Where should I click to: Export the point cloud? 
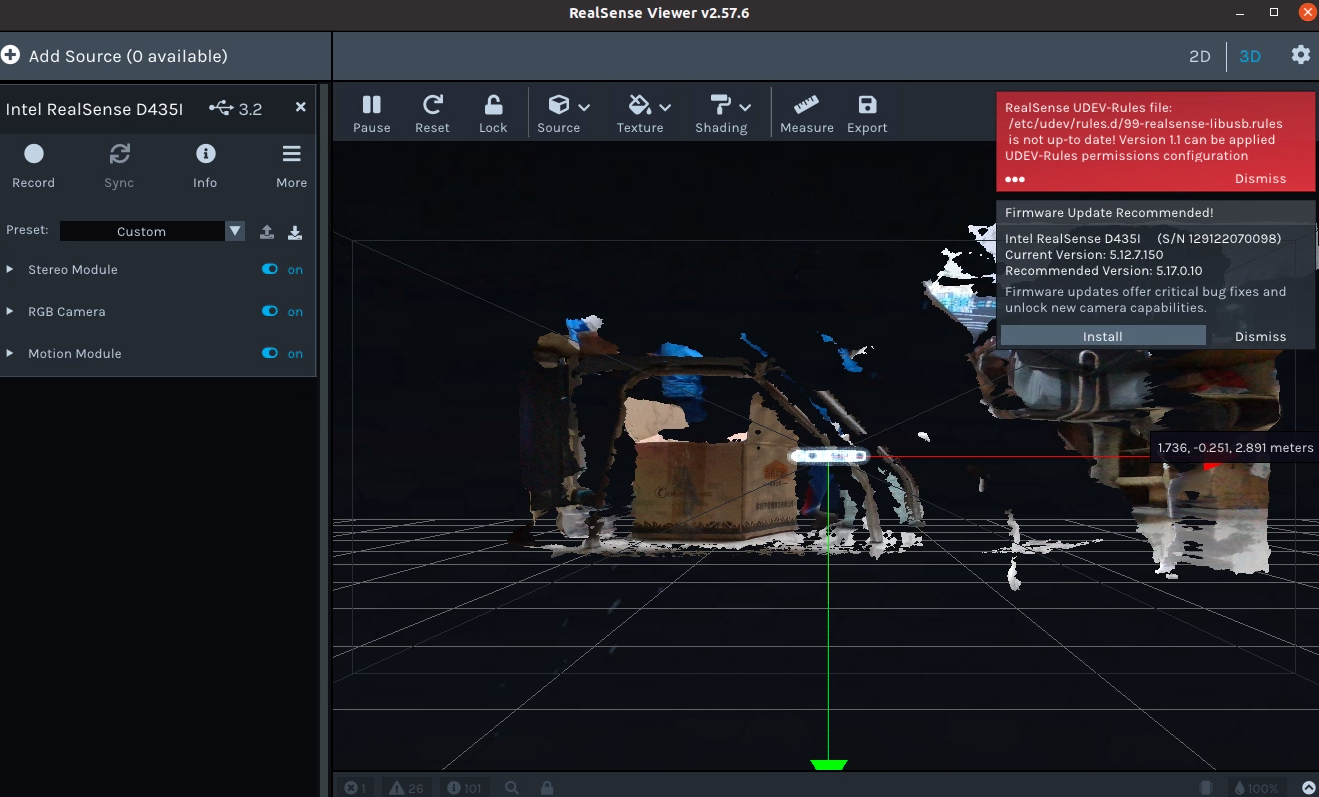point(867,112)
